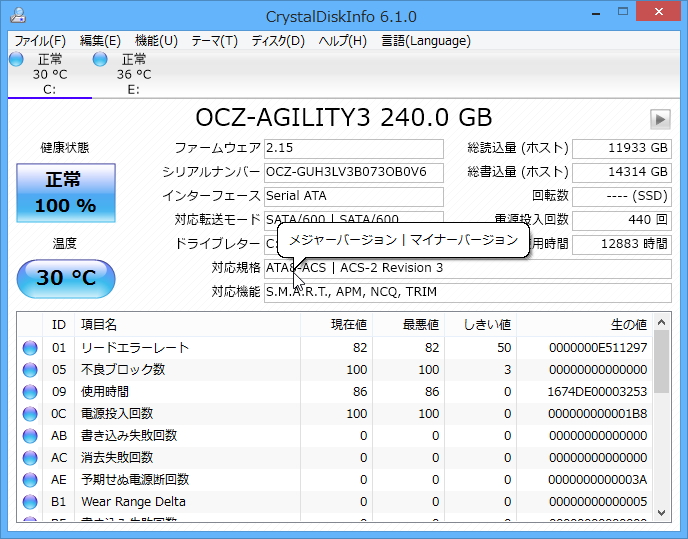
Task: Click status orb of 書き込み失敗回数 AB row
Action: (x=30, y=436)
